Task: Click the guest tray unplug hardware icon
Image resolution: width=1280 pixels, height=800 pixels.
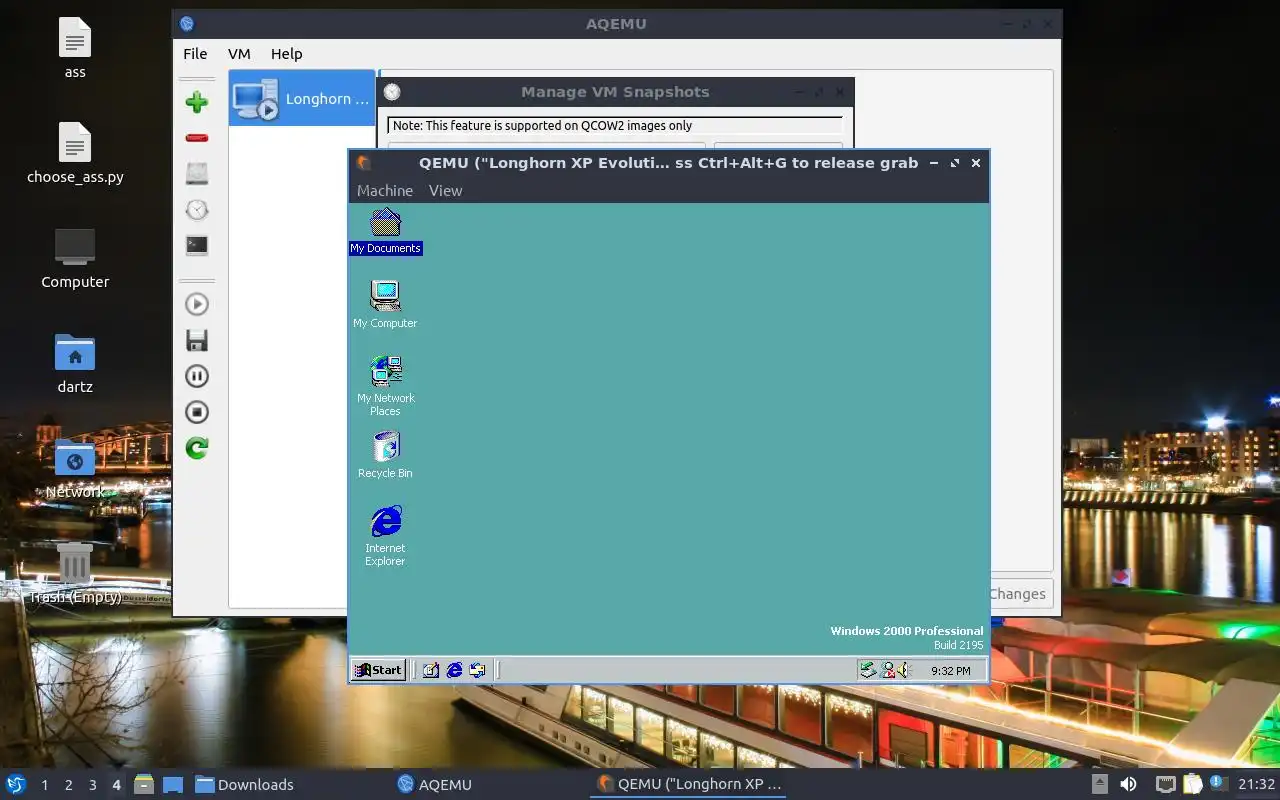Action: [x=869, y=670]
